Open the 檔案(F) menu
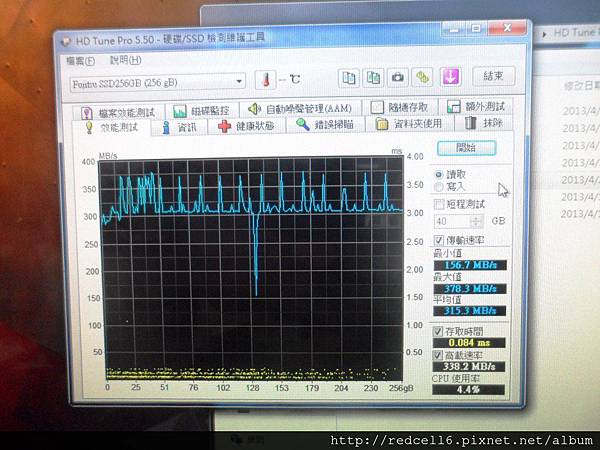This screenshot has height=450, width=600. pyautogui.click(x=80, y=61)
